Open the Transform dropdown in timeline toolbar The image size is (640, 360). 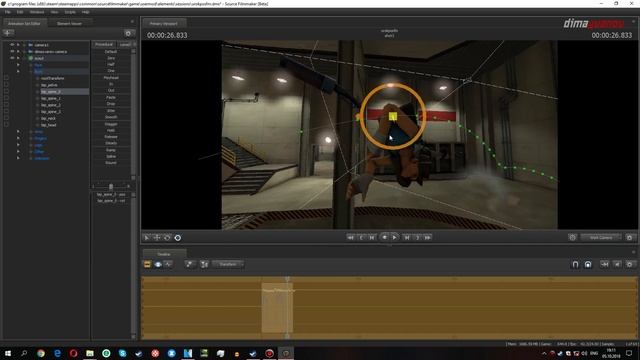coord(228,264)
